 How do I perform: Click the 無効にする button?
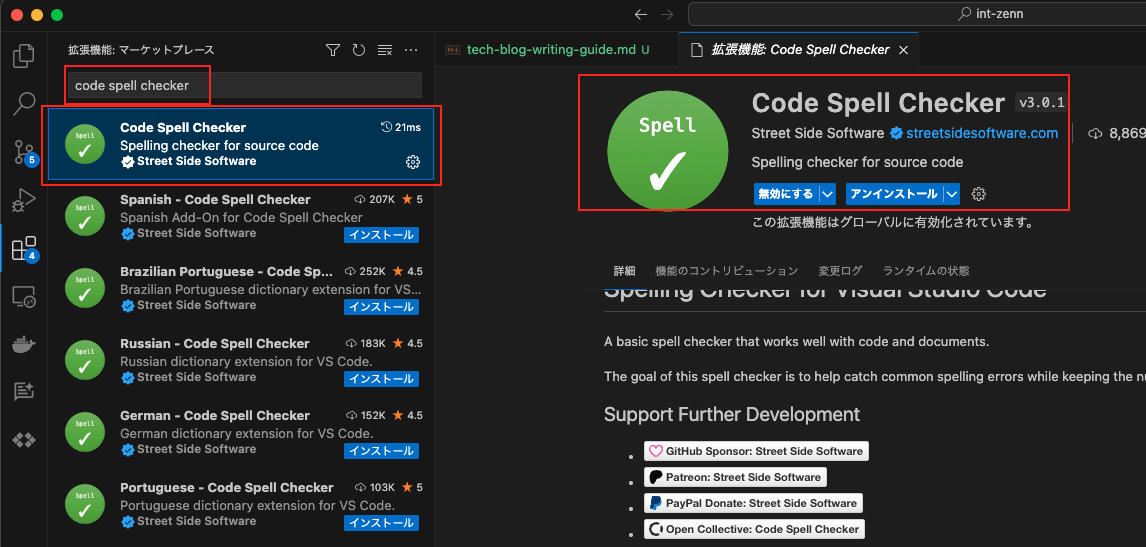(786, 194)
